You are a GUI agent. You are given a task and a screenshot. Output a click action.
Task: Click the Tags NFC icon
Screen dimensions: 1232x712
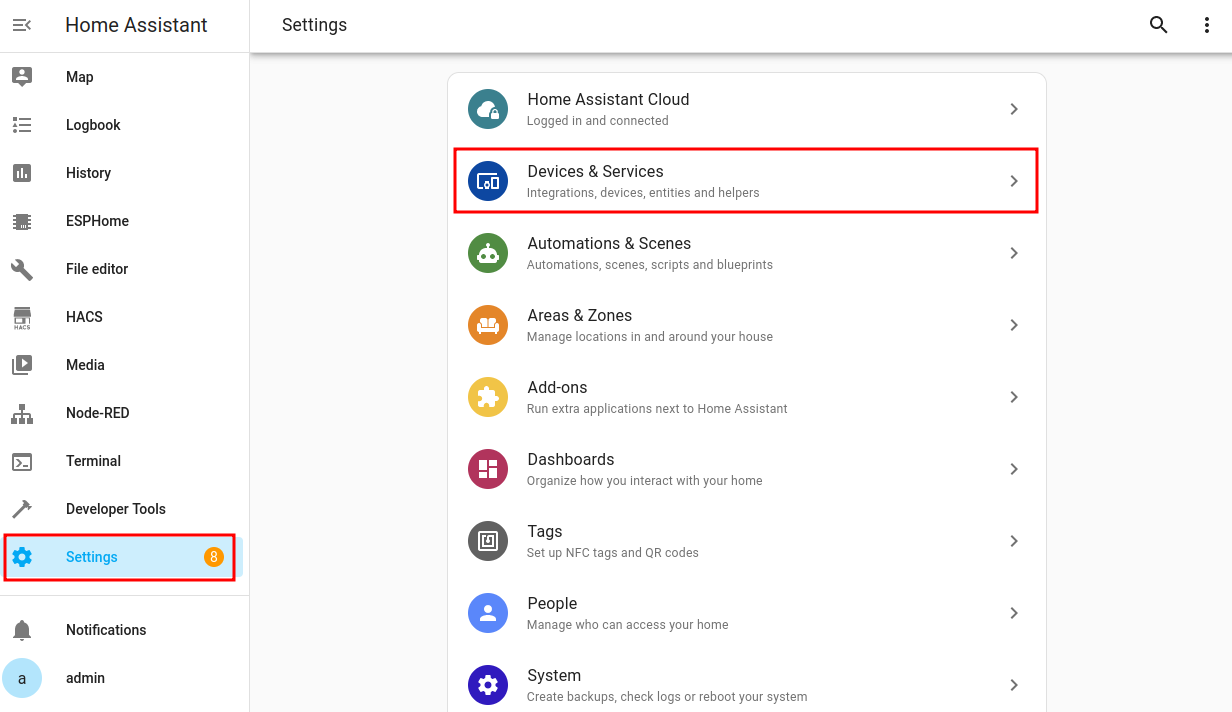click(488, 541)
